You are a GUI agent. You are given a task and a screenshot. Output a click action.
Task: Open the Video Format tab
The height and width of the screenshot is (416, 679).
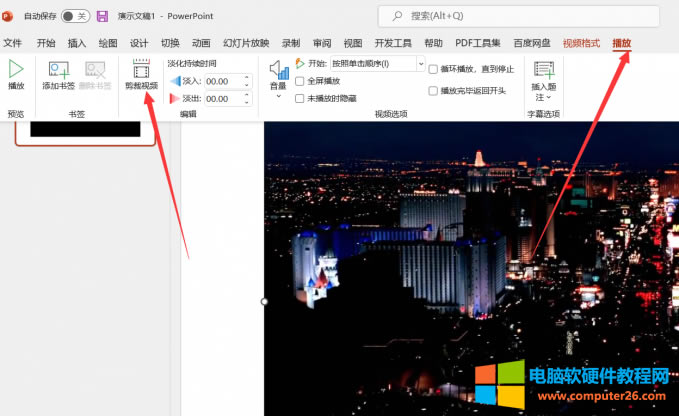[x=581, y=43]
